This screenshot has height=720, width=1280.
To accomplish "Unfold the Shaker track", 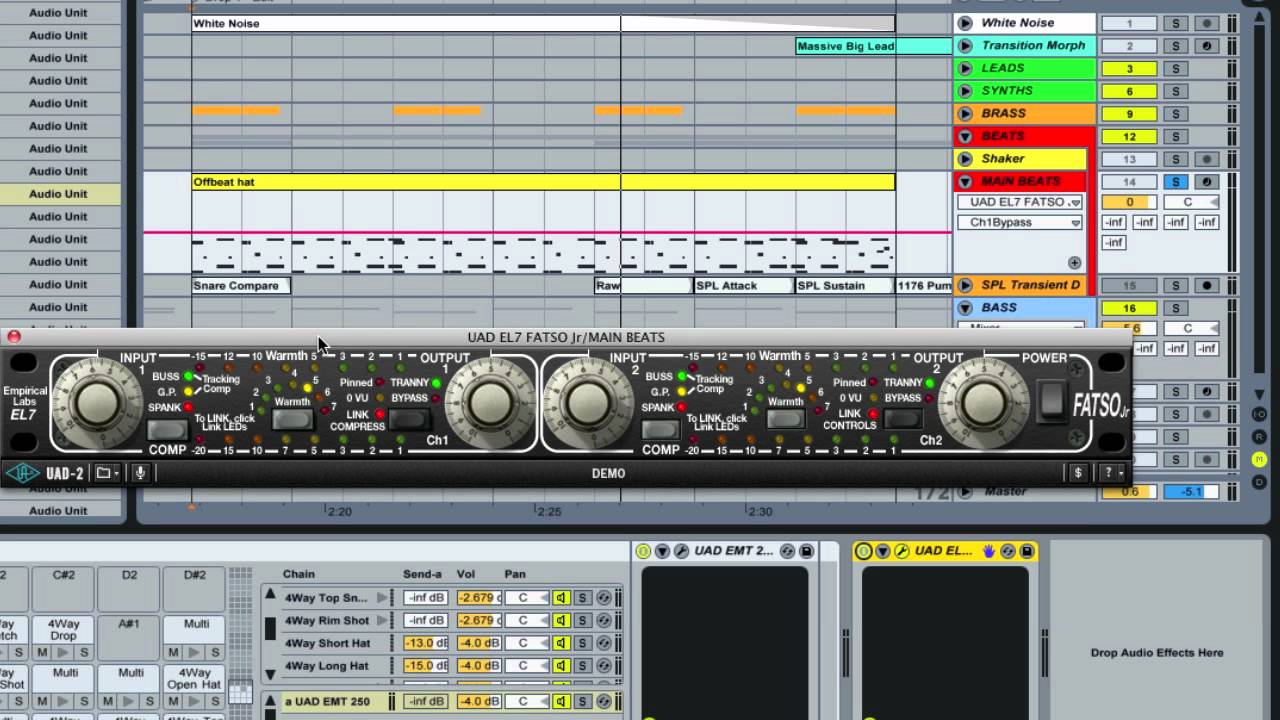I will pos(965,159).
